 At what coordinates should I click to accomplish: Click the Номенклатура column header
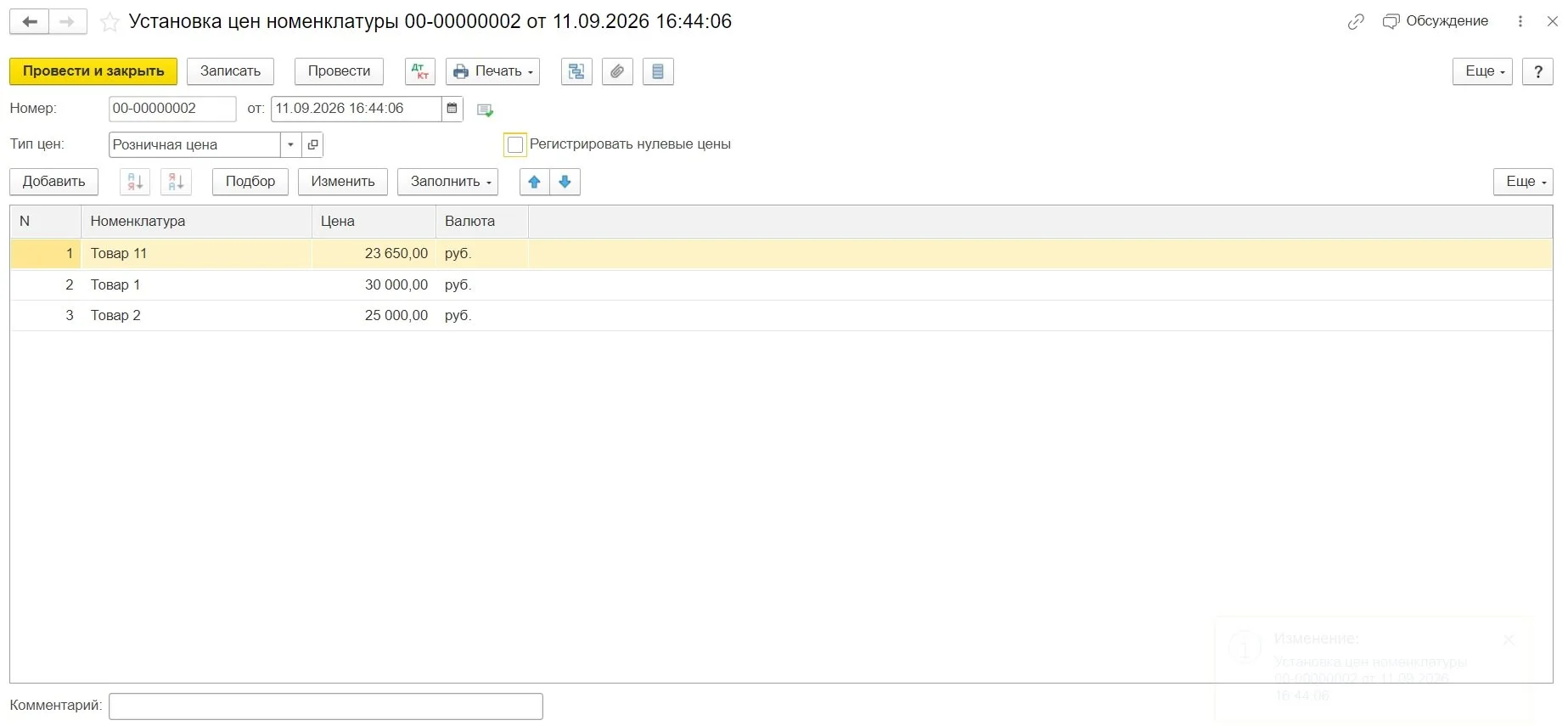pos(196,222)
